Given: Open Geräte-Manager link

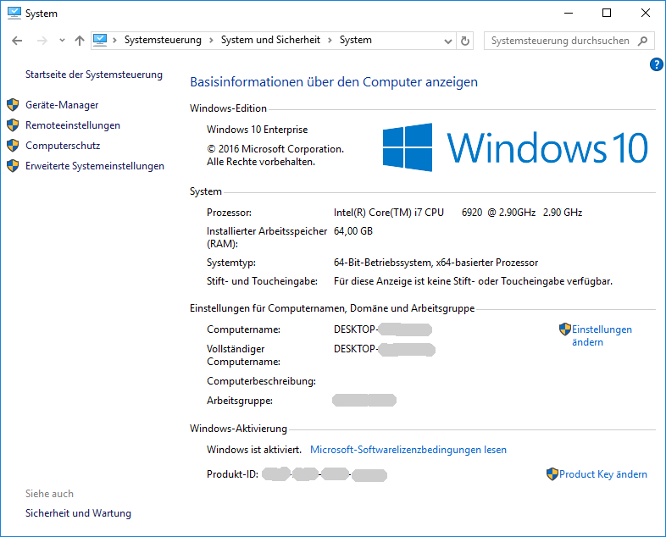Looking at the screenshot, I should [x=62, y=105].
